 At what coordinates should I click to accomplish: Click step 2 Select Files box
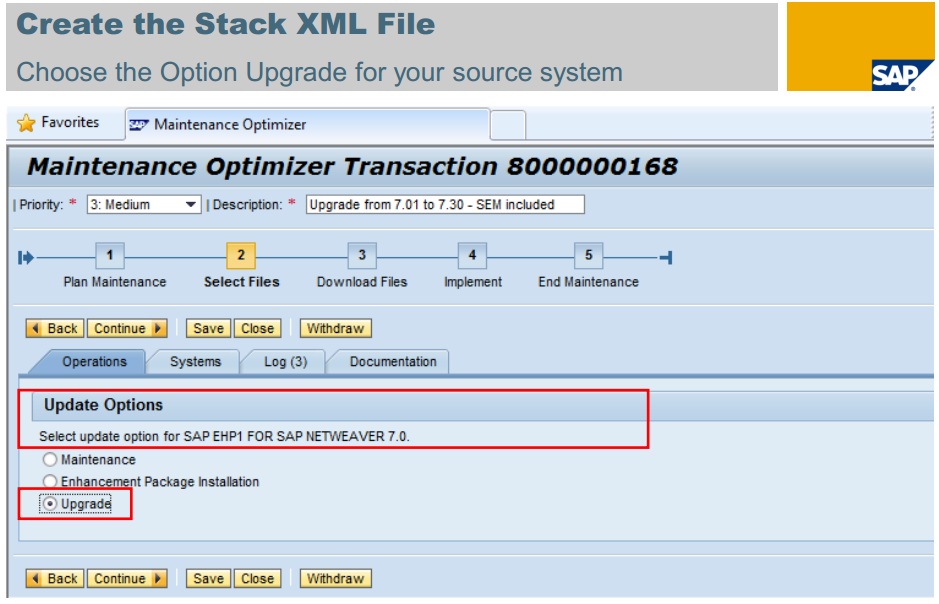(241, 255)
